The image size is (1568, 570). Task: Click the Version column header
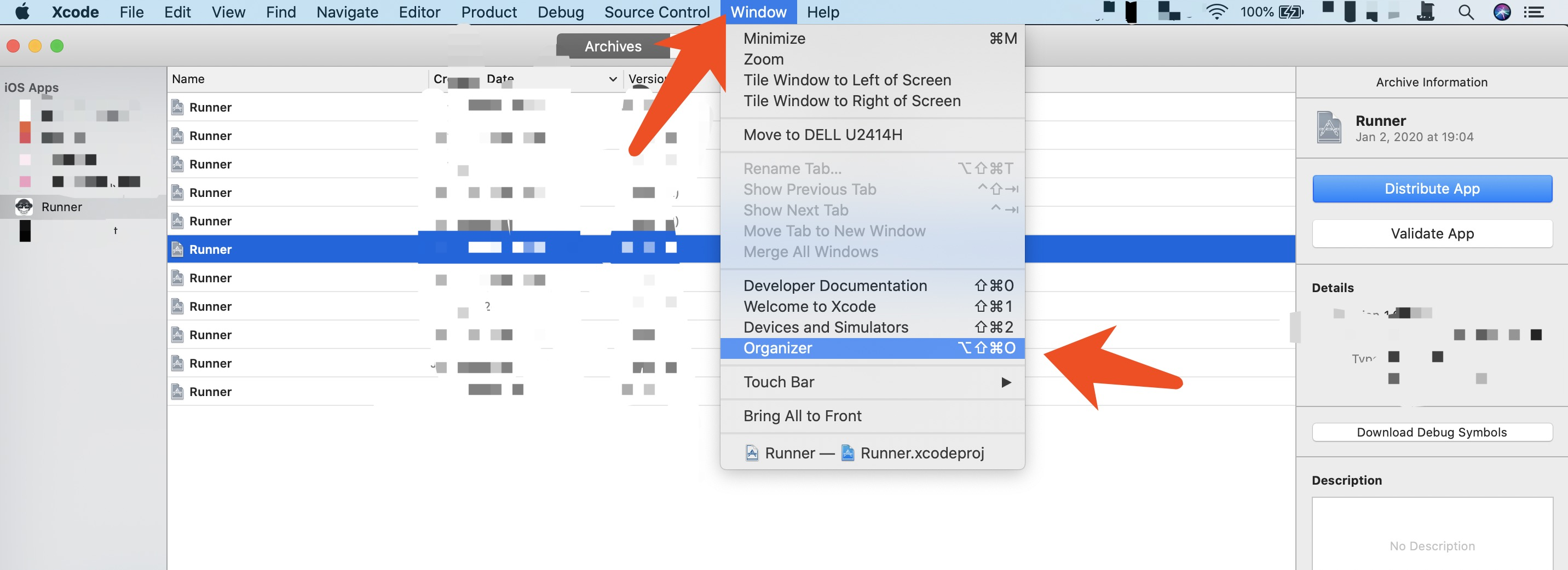point(647,79)
